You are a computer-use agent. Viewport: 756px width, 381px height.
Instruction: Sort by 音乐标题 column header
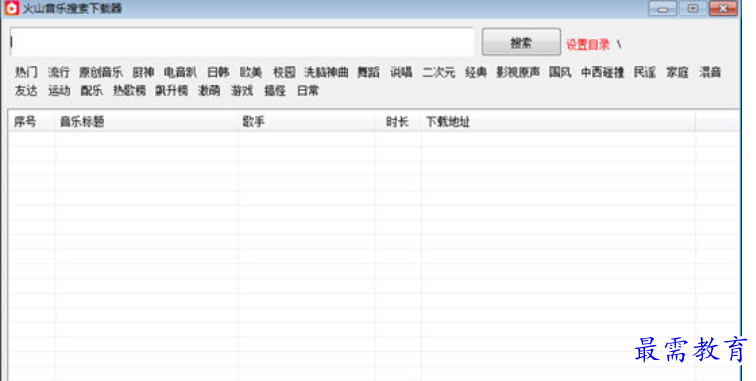point(147,122)
